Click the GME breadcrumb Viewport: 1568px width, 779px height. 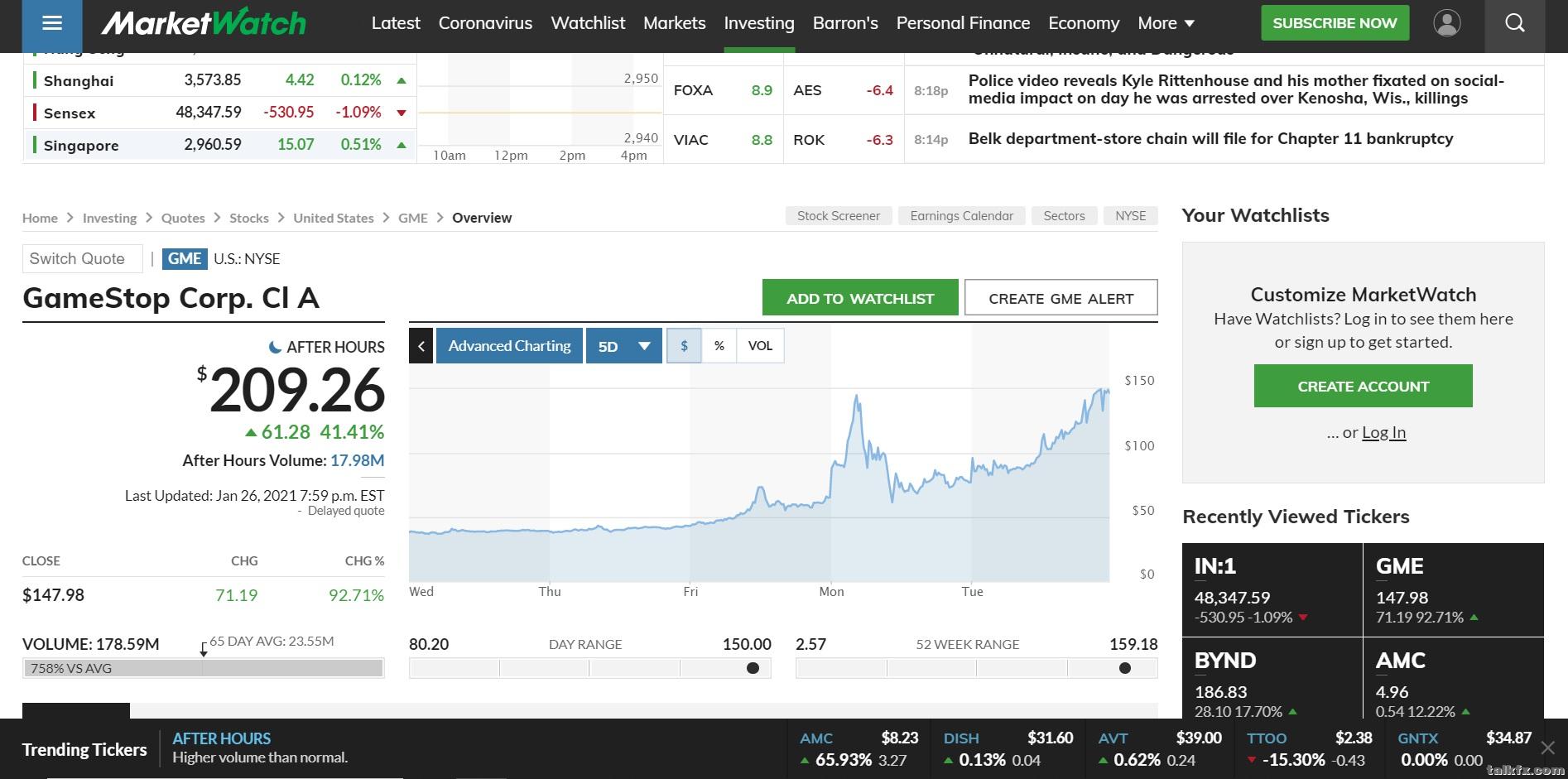[413, 218]
